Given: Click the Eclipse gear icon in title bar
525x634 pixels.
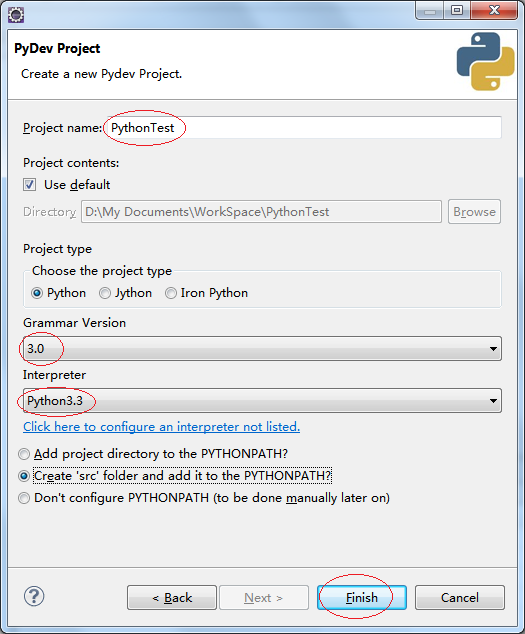Looking at the screenshot, I should tap(16, 15).
